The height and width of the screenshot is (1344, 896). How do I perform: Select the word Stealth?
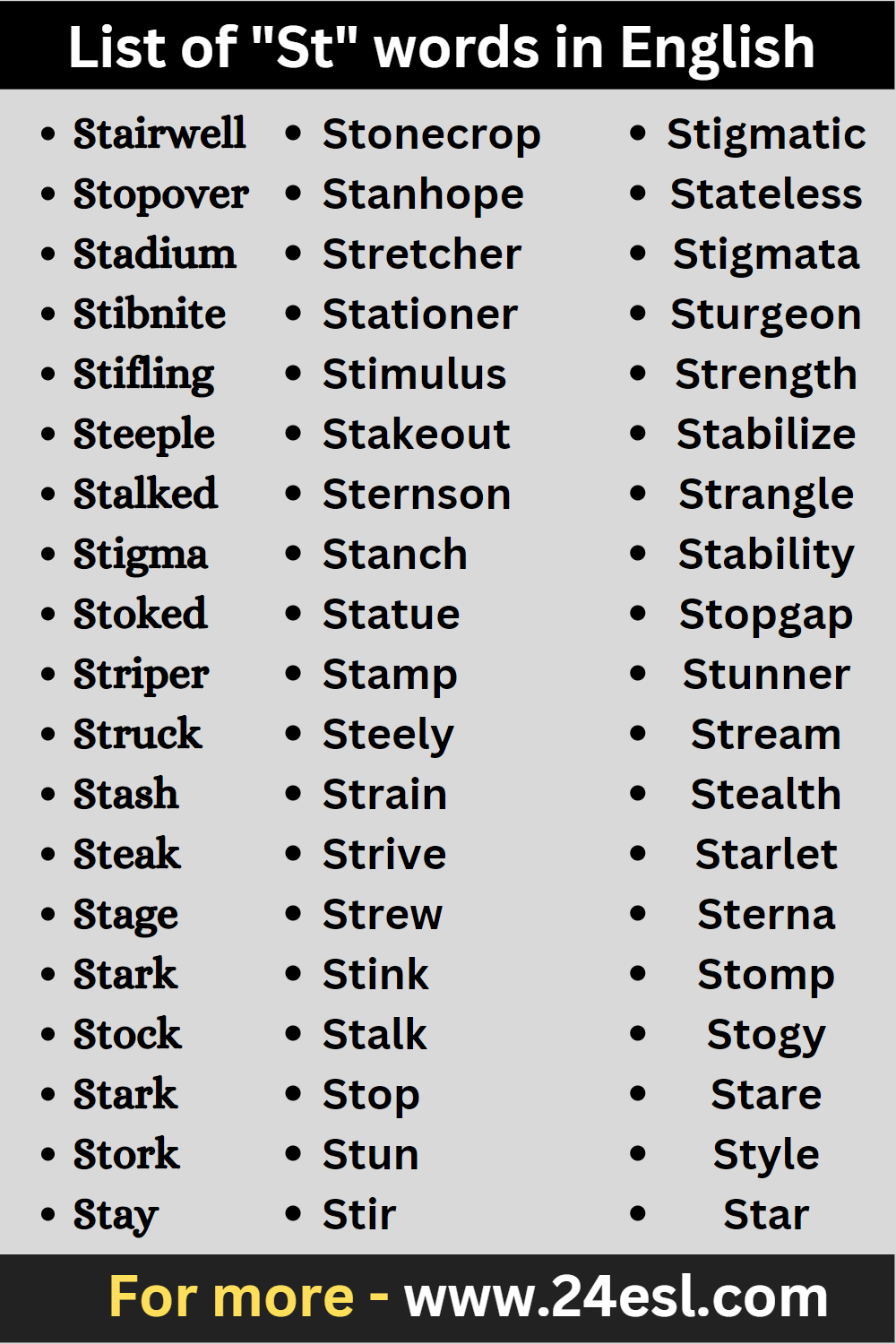pyautogui.click(x=766, y=795)
